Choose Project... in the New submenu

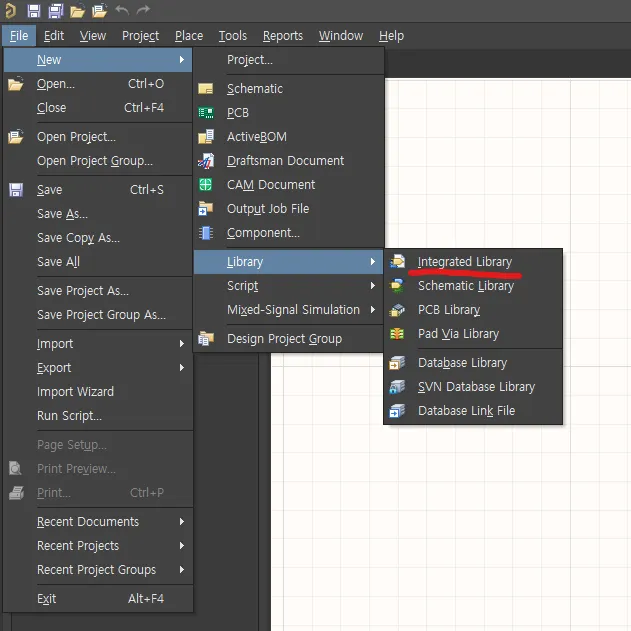click(x=288, y=60)
